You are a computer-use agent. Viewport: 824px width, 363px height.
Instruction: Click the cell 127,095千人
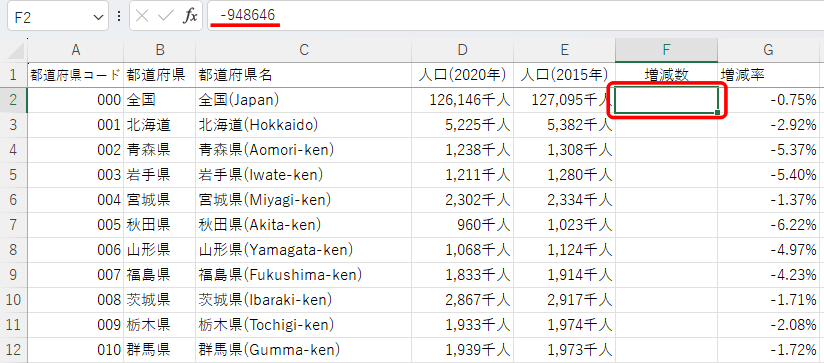pos(564,100)
